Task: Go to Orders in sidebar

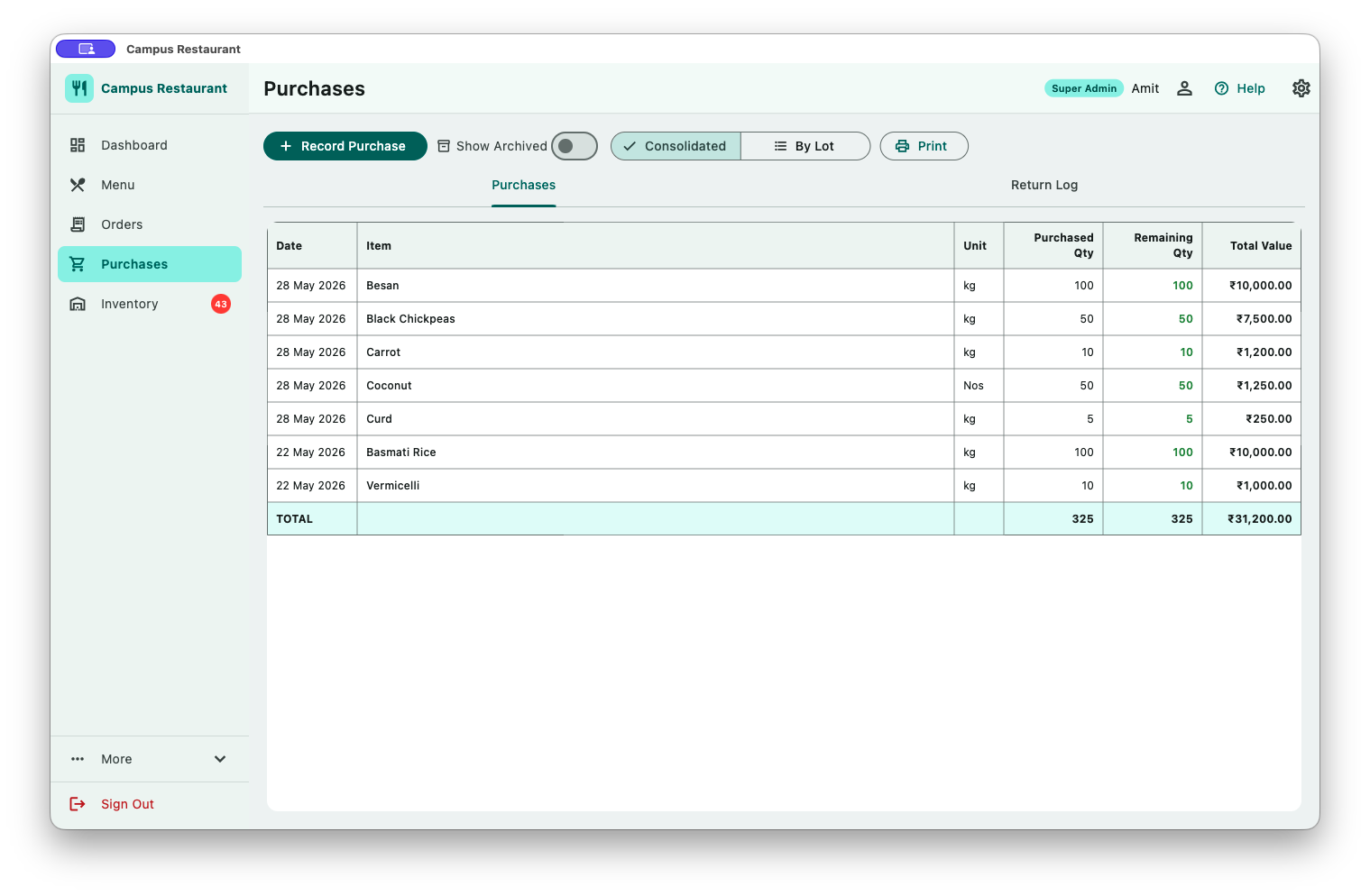Action: tap(150, 224)
